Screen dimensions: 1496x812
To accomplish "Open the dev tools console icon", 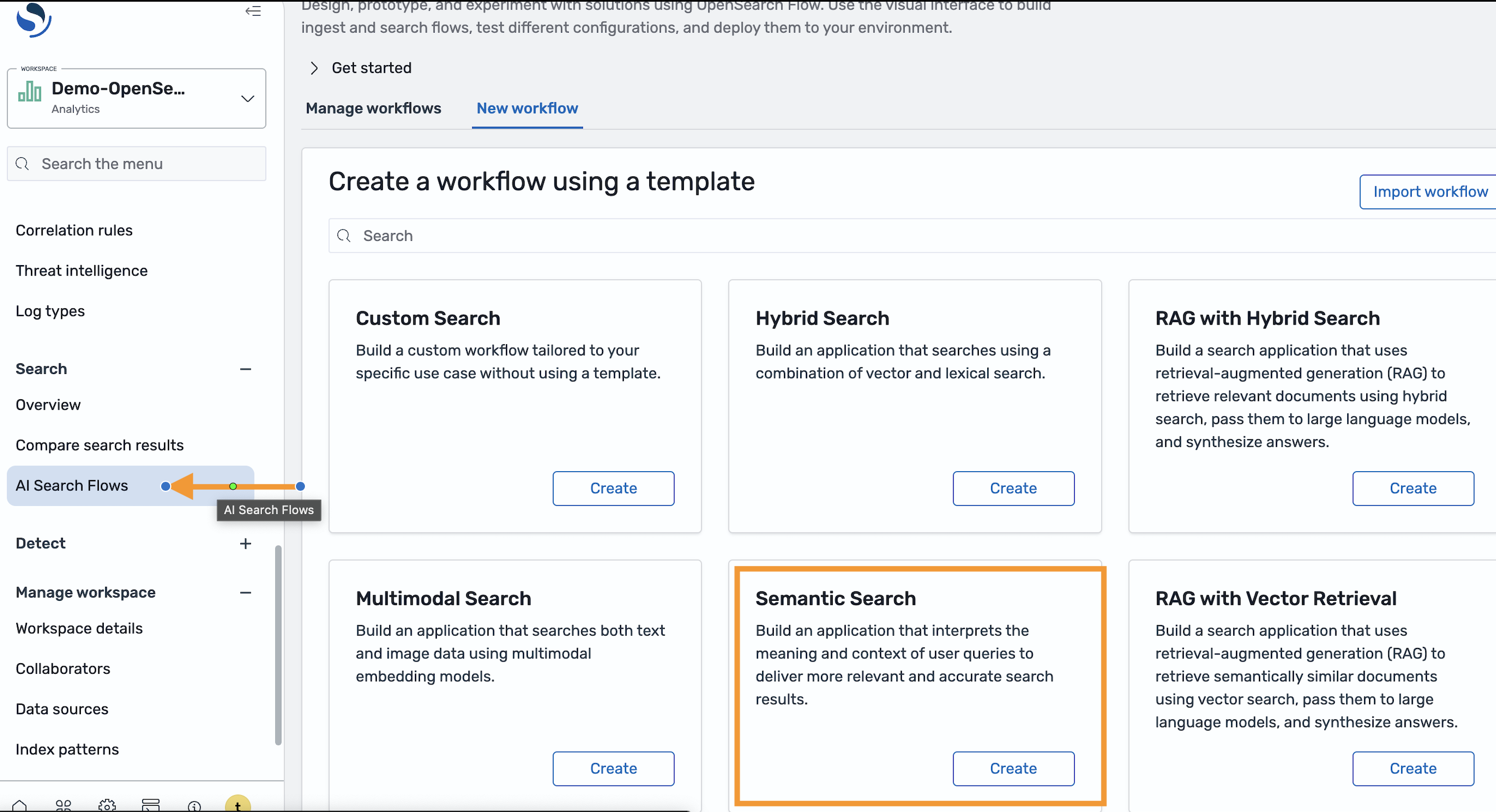I will click(x=150, y=805).
